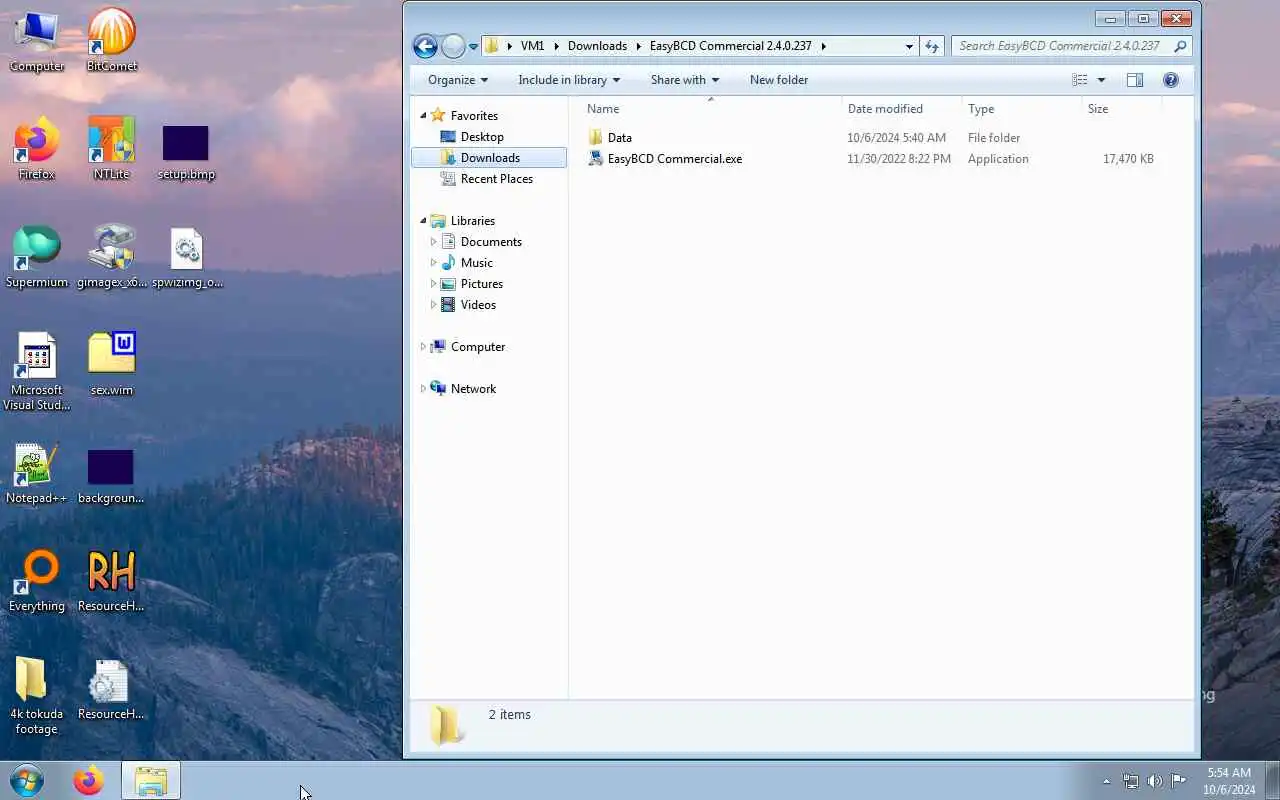This screenshot has height=800, width=1280.
Task: Click Downloads in the address breadcrumb
Action: tap(597, 46)
